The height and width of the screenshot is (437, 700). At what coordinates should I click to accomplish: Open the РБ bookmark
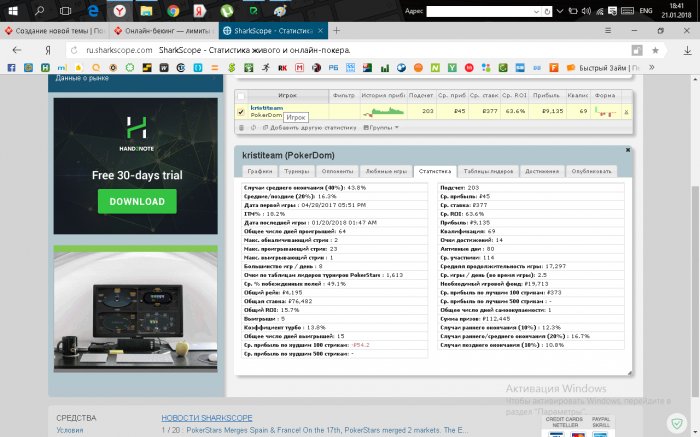333,68
